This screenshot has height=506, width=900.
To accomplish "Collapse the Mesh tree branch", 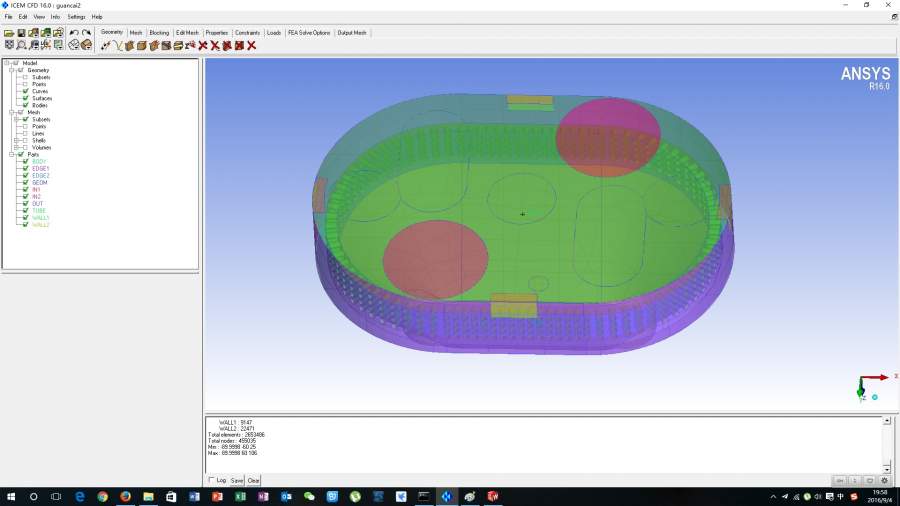I will pyautogui.click(x=11, y=112).
